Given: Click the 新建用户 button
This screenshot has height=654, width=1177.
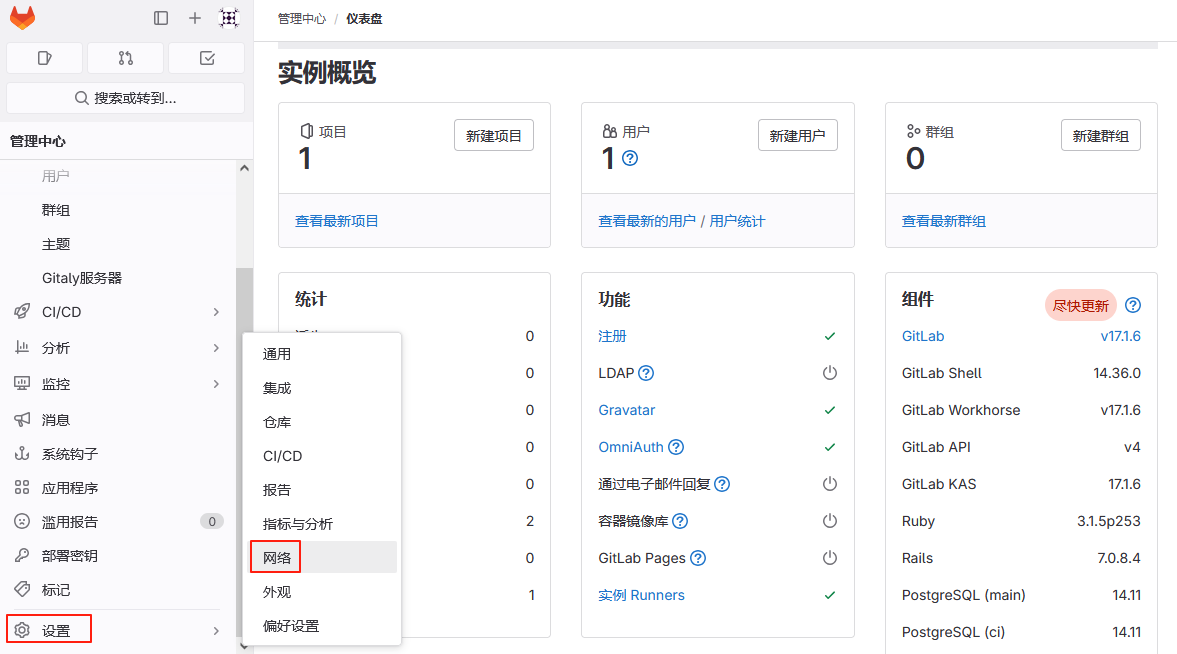Looking at the screenshot, I should (797, 136).
